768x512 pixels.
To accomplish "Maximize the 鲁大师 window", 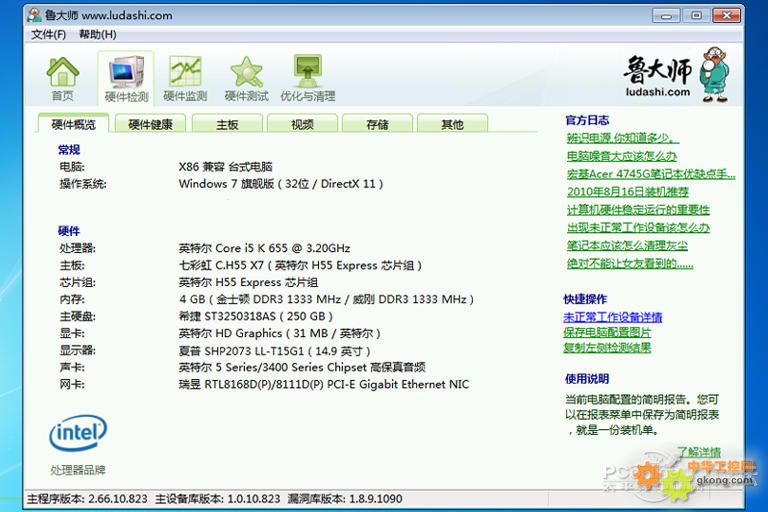I will tap(696, 16).
